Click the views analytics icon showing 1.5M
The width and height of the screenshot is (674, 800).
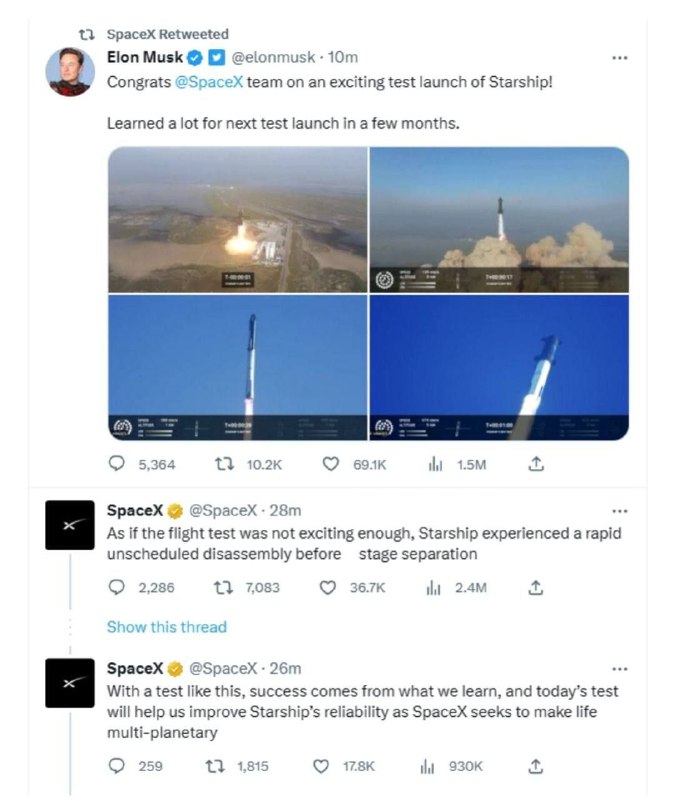pos(435,465)
